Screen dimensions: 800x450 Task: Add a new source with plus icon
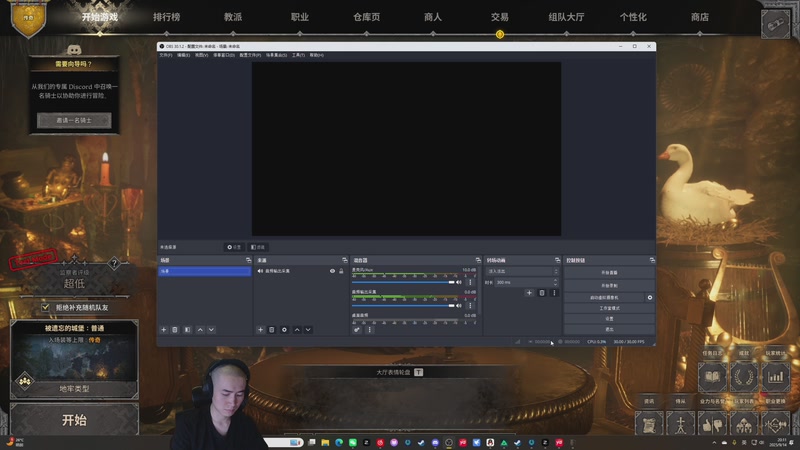click(260, 330)
